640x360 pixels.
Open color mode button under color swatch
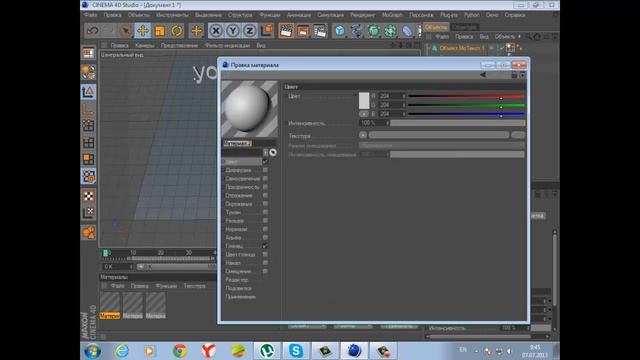pos(364,114)
